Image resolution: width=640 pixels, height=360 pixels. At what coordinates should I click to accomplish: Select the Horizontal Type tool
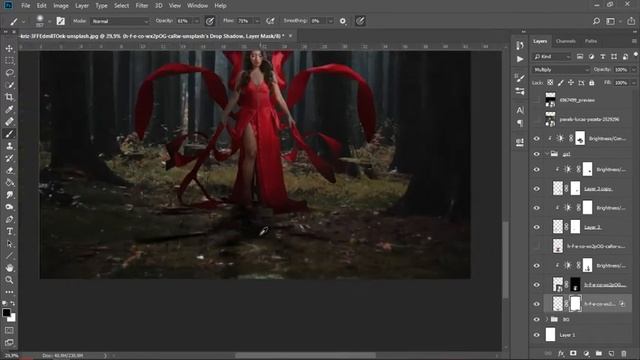9,231
